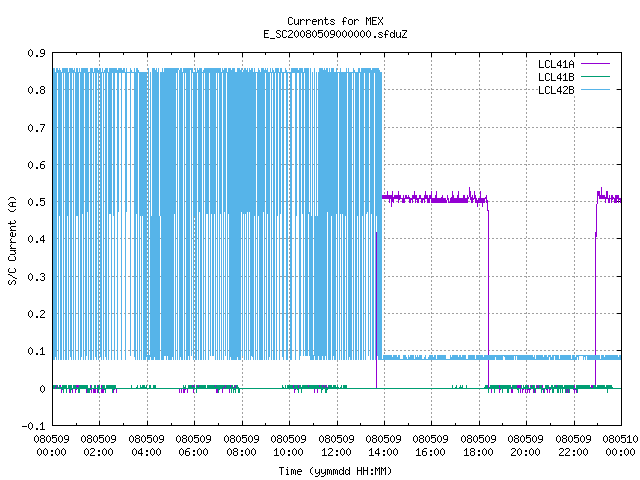Click the x-axis tick '080509 08:00'
The image size is (640, 480).
coord(241,445)
